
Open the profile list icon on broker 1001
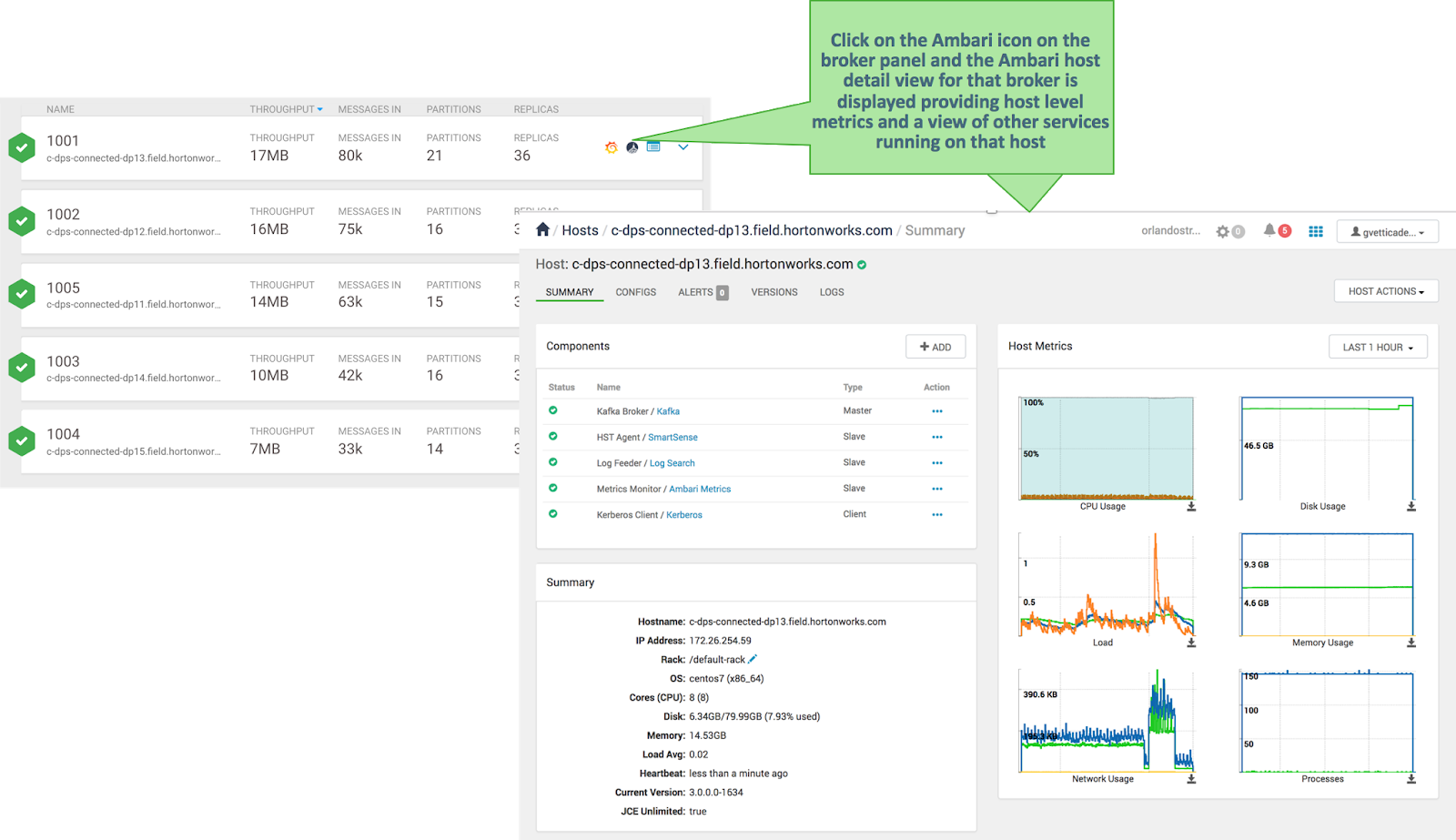coord(653,147)
